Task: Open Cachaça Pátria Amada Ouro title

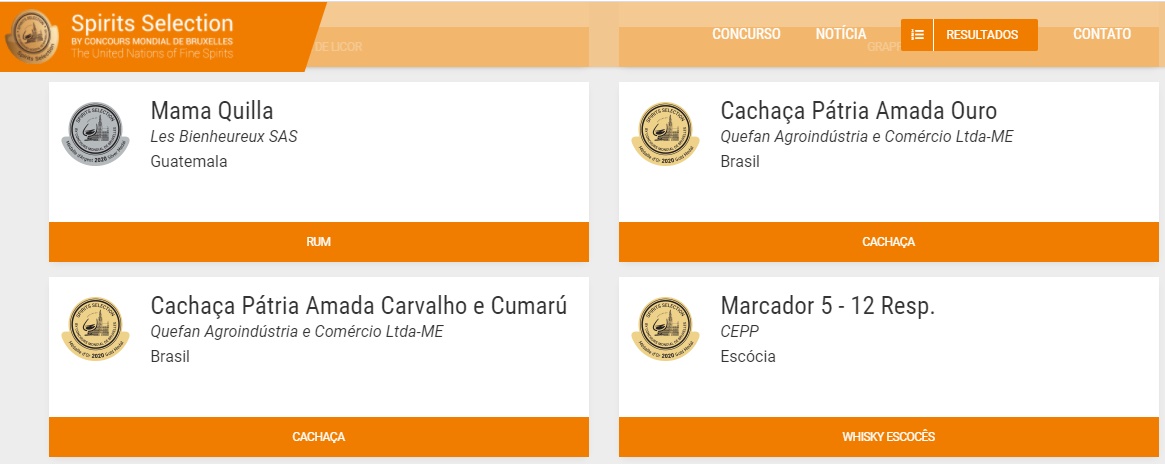Action: (x=858, y=111)
